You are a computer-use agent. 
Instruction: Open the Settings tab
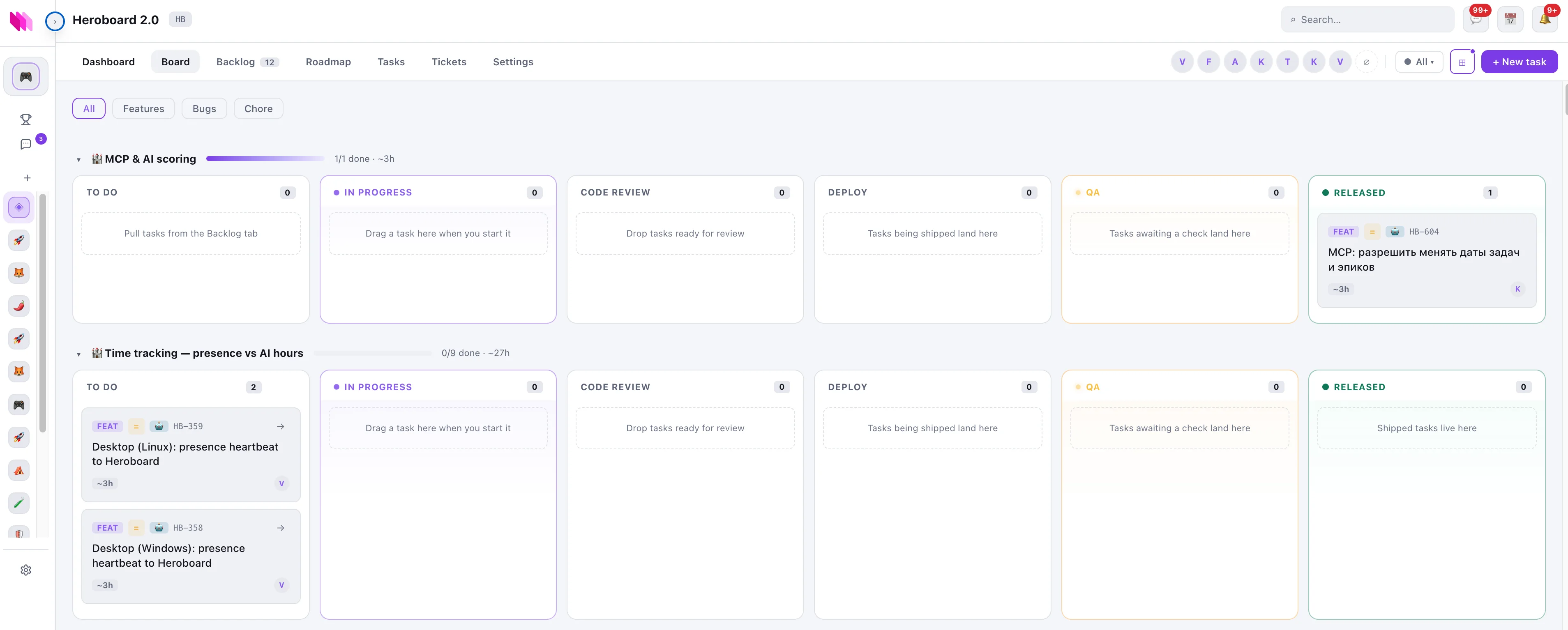512,62
